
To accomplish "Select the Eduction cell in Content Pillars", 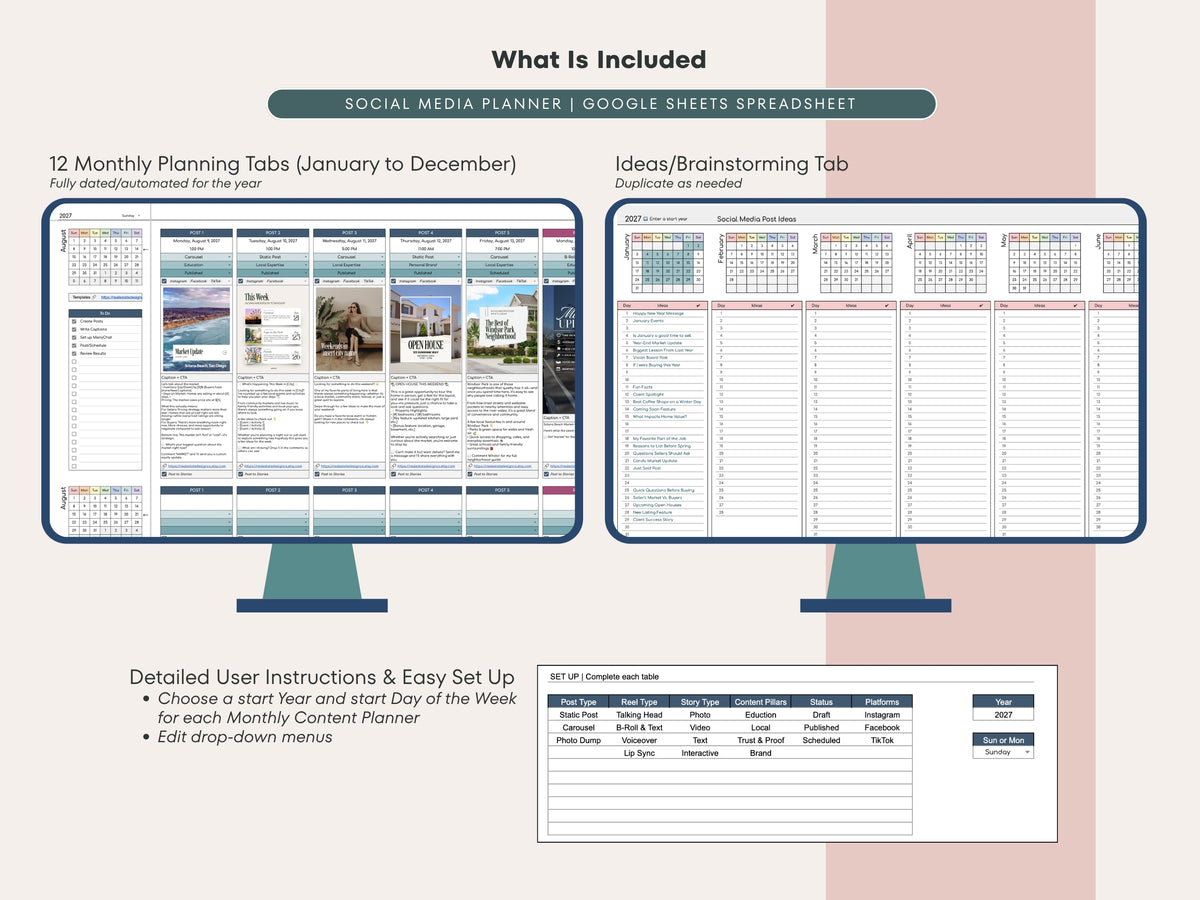I will tap(760, 715).
